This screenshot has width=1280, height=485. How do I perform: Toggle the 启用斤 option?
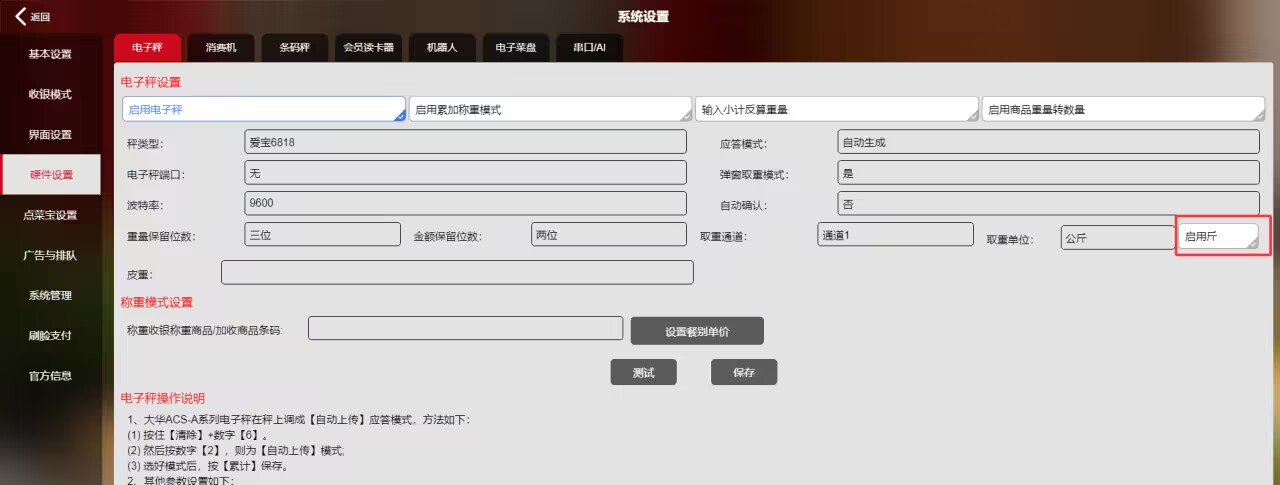pos(1217,237)
